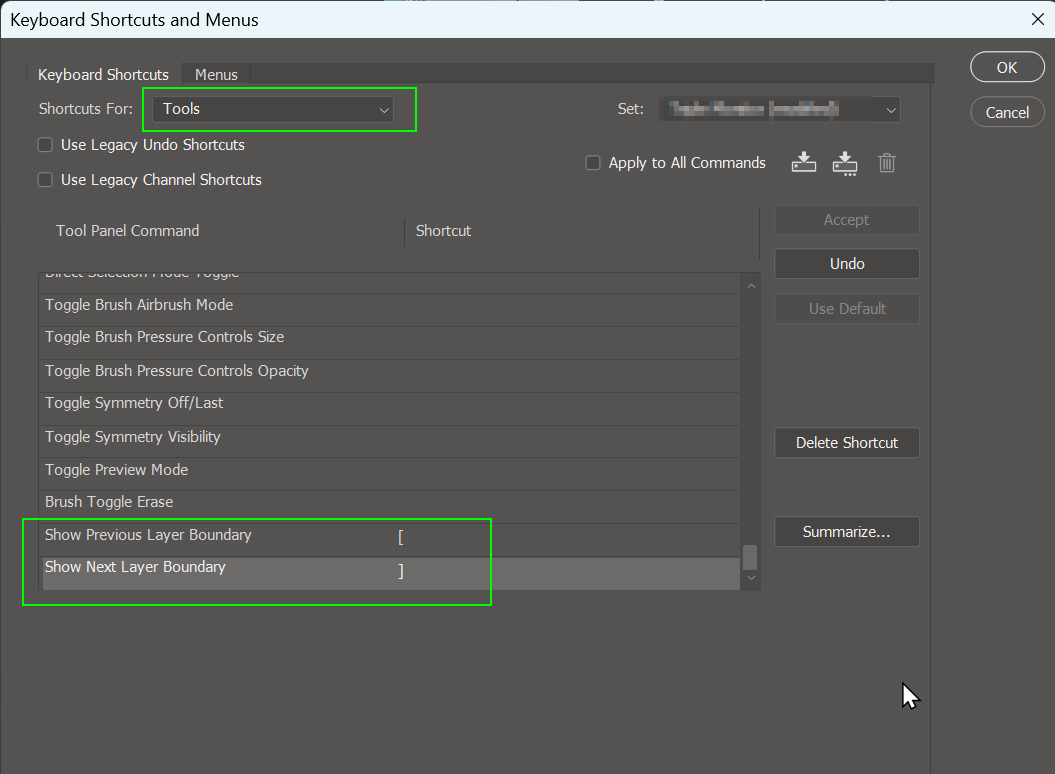
Task: Click the OK button
Action: [1007, 67]
